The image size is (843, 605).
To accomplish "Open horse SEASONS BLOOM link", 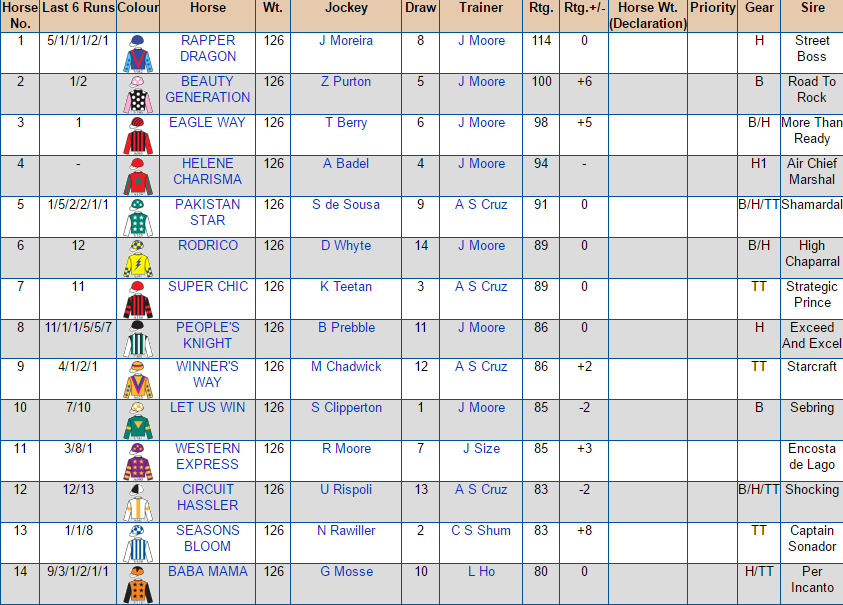I will (208, 538).
